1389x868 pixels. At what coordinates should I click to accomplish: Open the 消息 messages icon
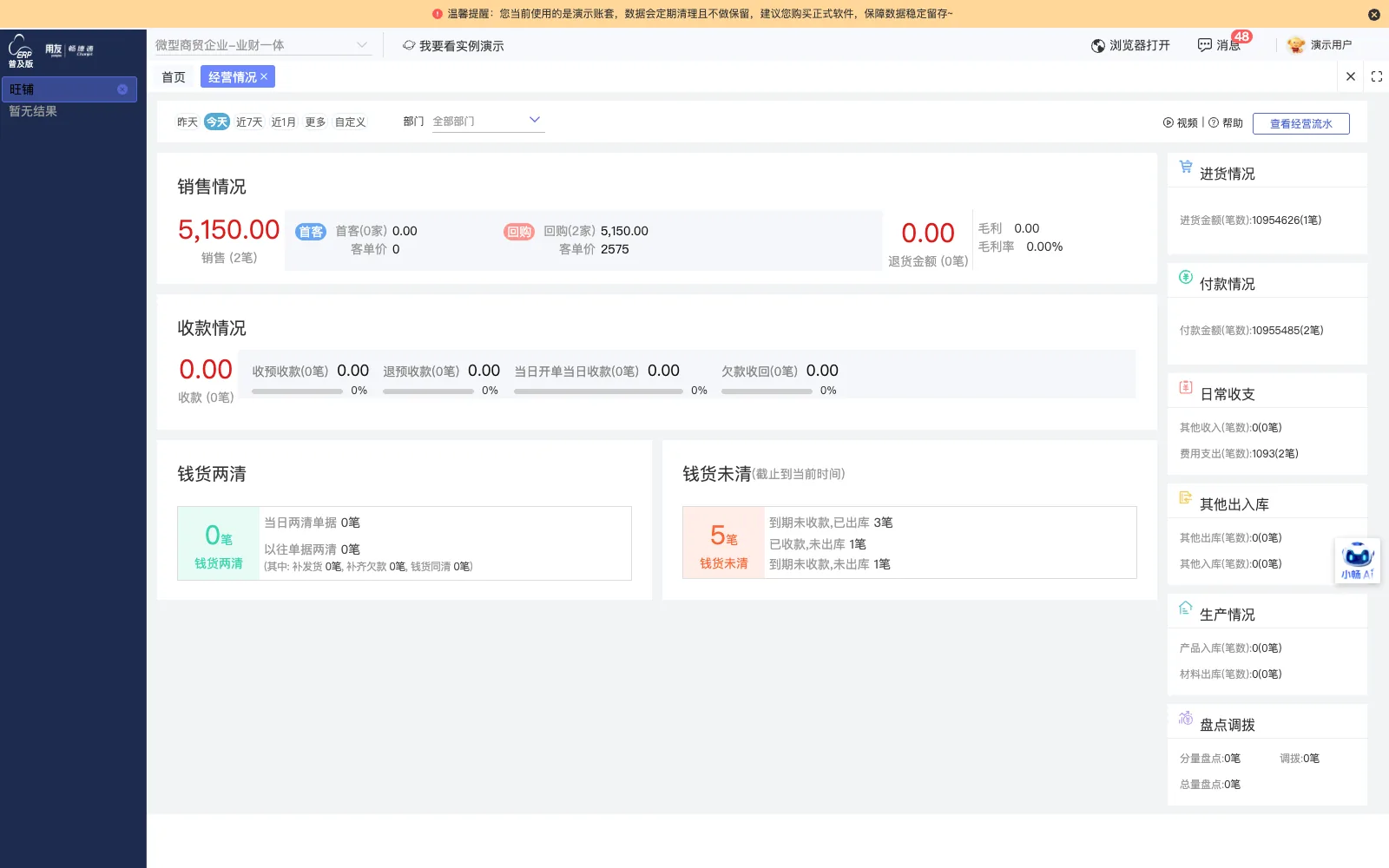point(1205,45)
